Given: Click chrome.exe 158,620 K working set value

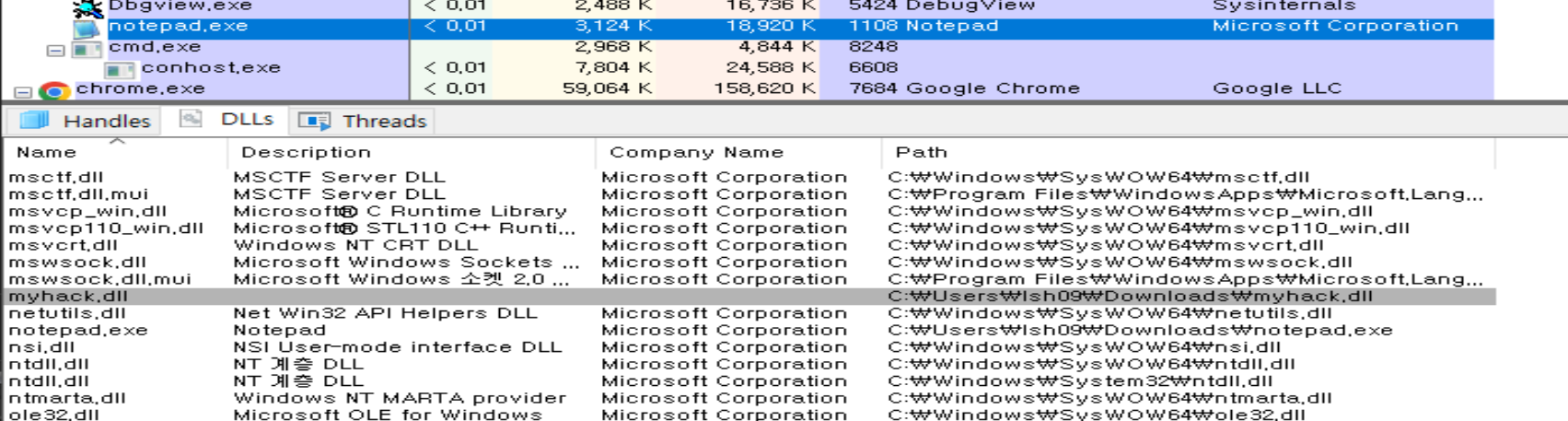Looking at the screenshot, I should [x=764, y=89].
